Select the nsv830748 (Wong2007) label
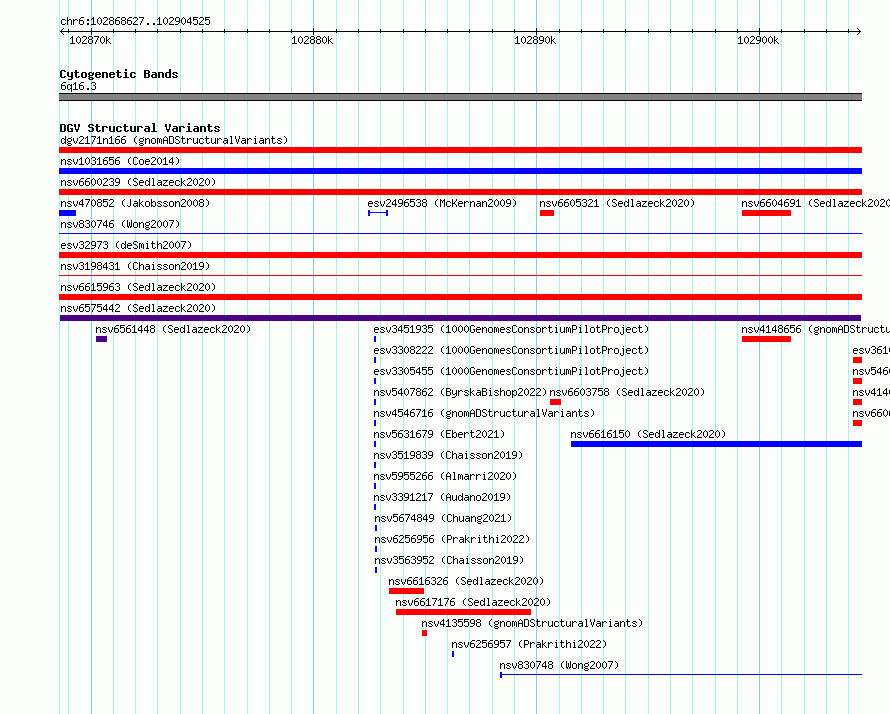The width and height of the screenshot is (890, 714). click(559, 665)
